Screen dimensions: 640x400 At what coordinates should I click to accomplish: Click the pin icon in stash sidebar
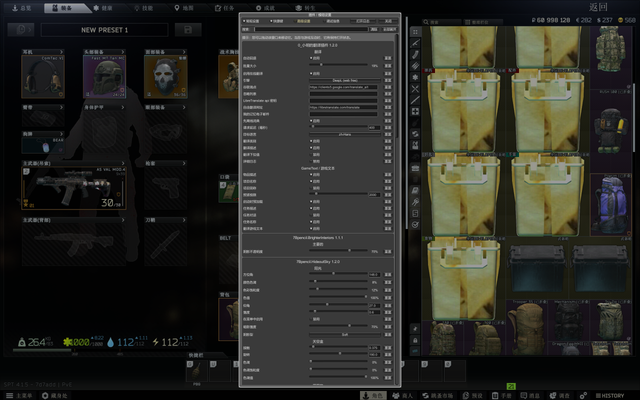tap(415, 329)
